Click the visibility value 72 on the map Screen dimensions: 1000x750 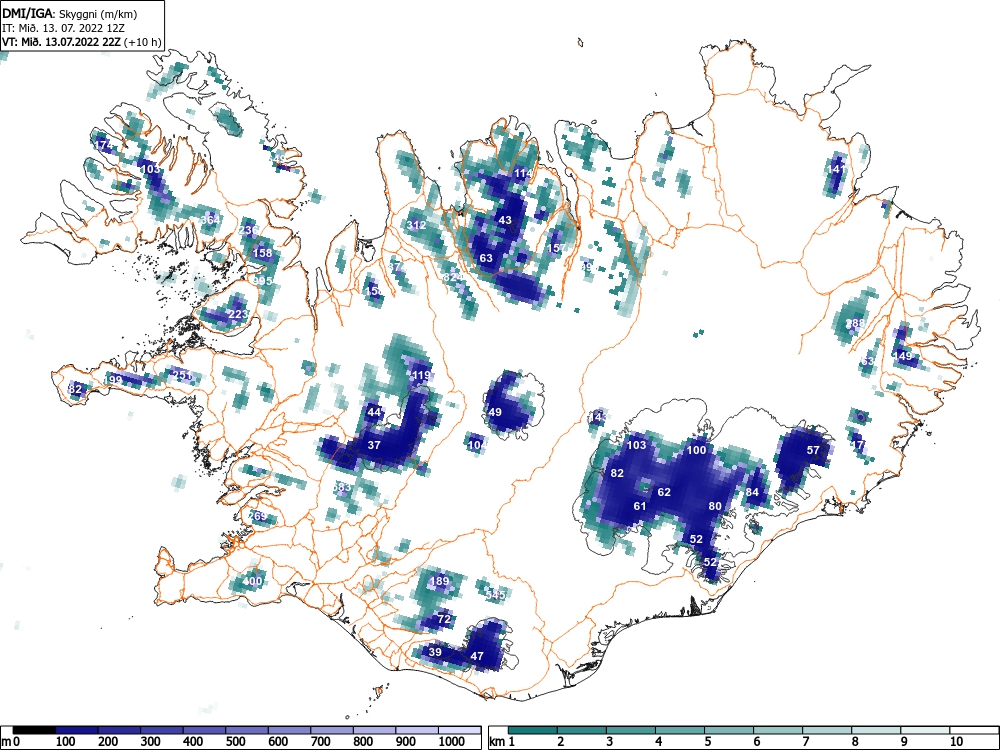445,619
